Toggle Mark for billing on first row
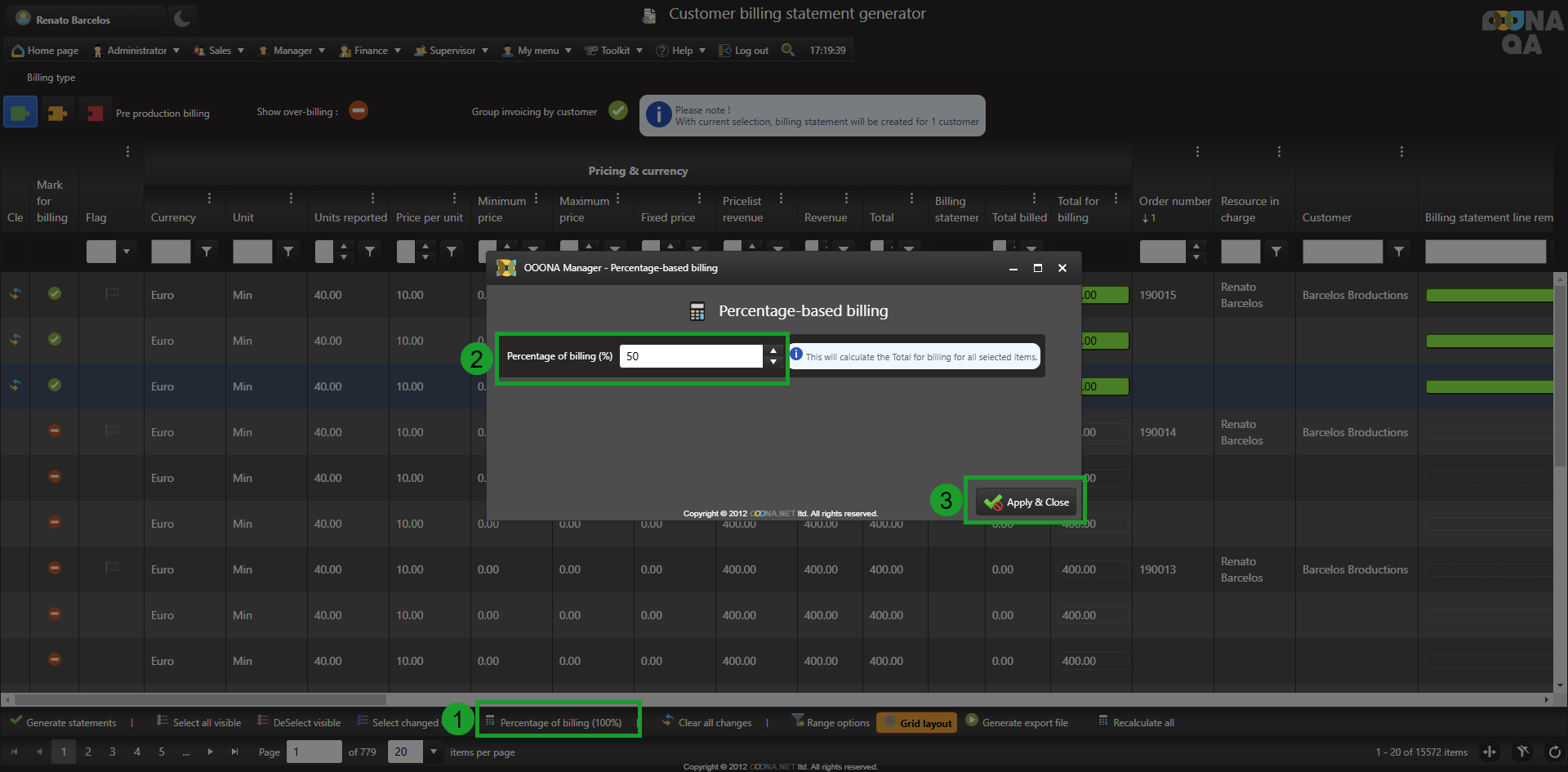Viewport: 1568px width, 772px height. (55, 293)
